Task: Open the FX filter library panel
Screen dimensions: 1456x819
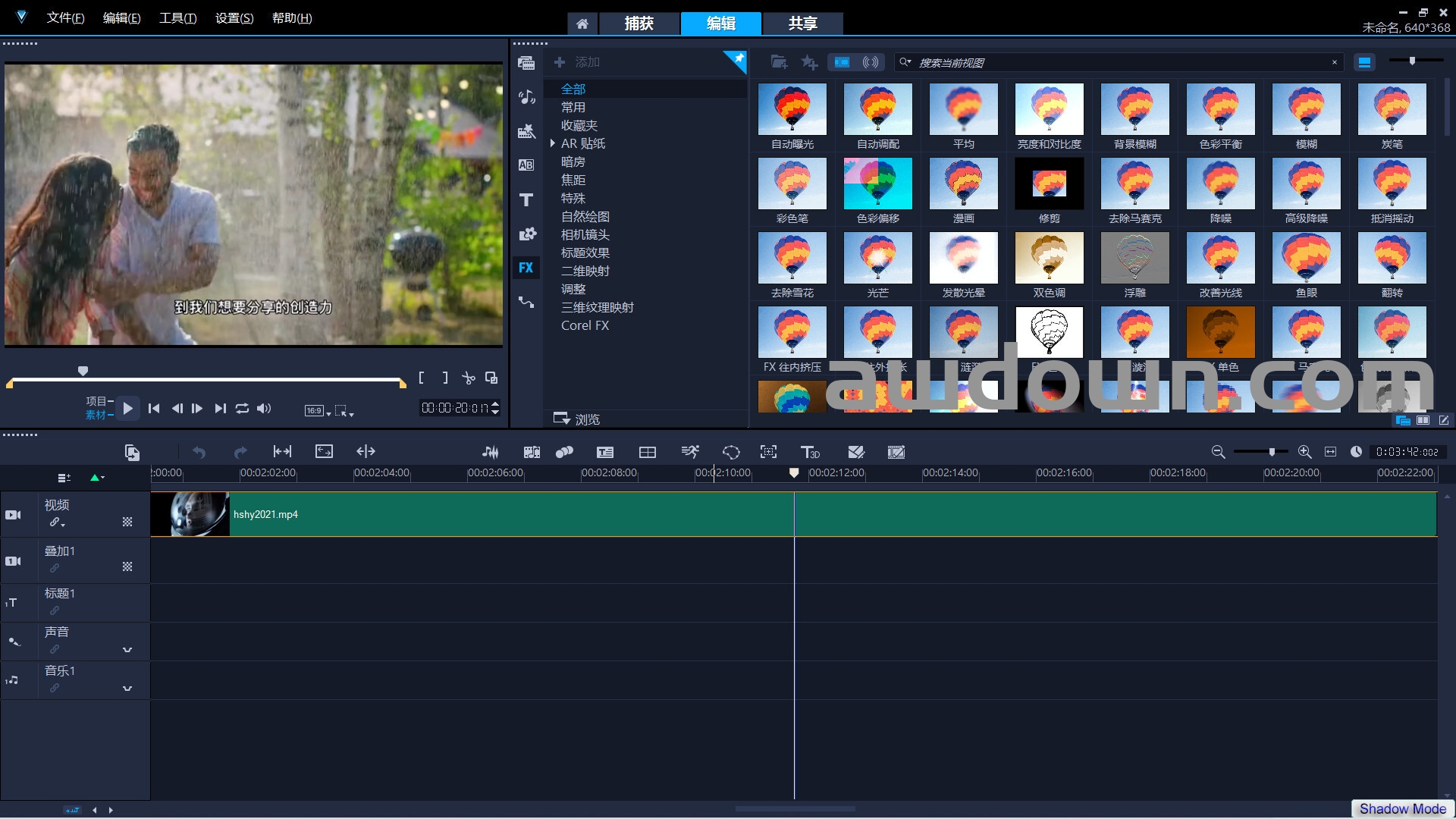Action: click(x=526, y=268)
